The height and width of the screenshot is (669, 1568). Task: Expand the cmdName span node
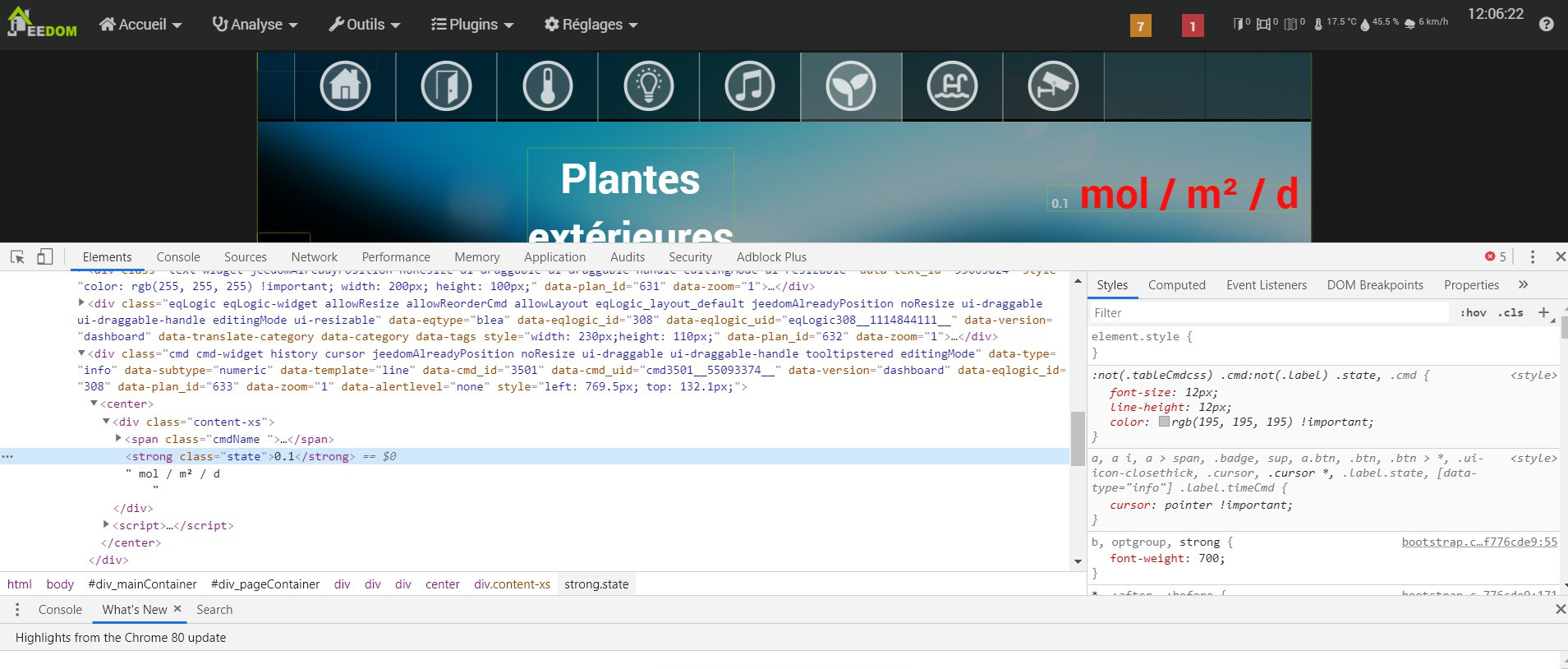pos(118,439)
